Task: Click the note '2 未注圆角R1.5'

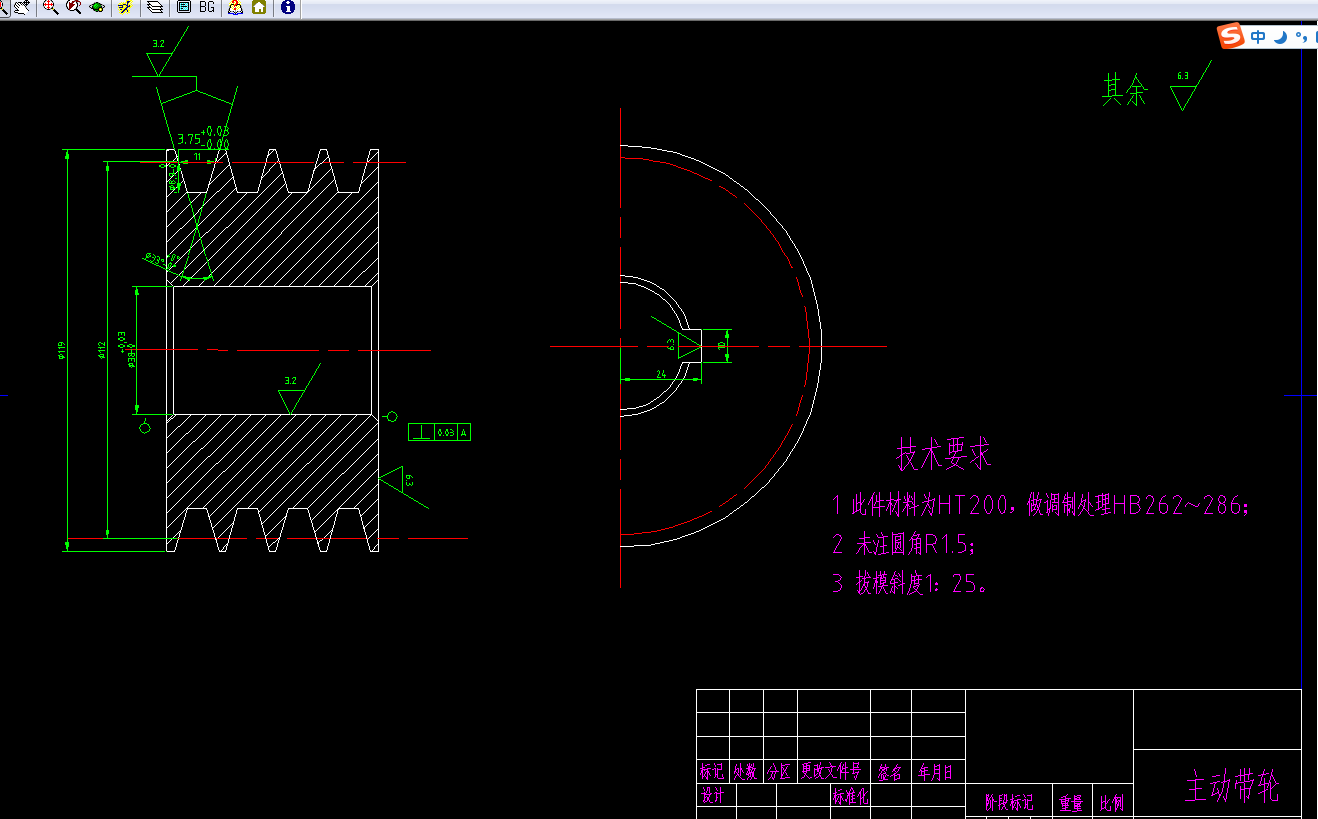Action: (x=903, y=545)
